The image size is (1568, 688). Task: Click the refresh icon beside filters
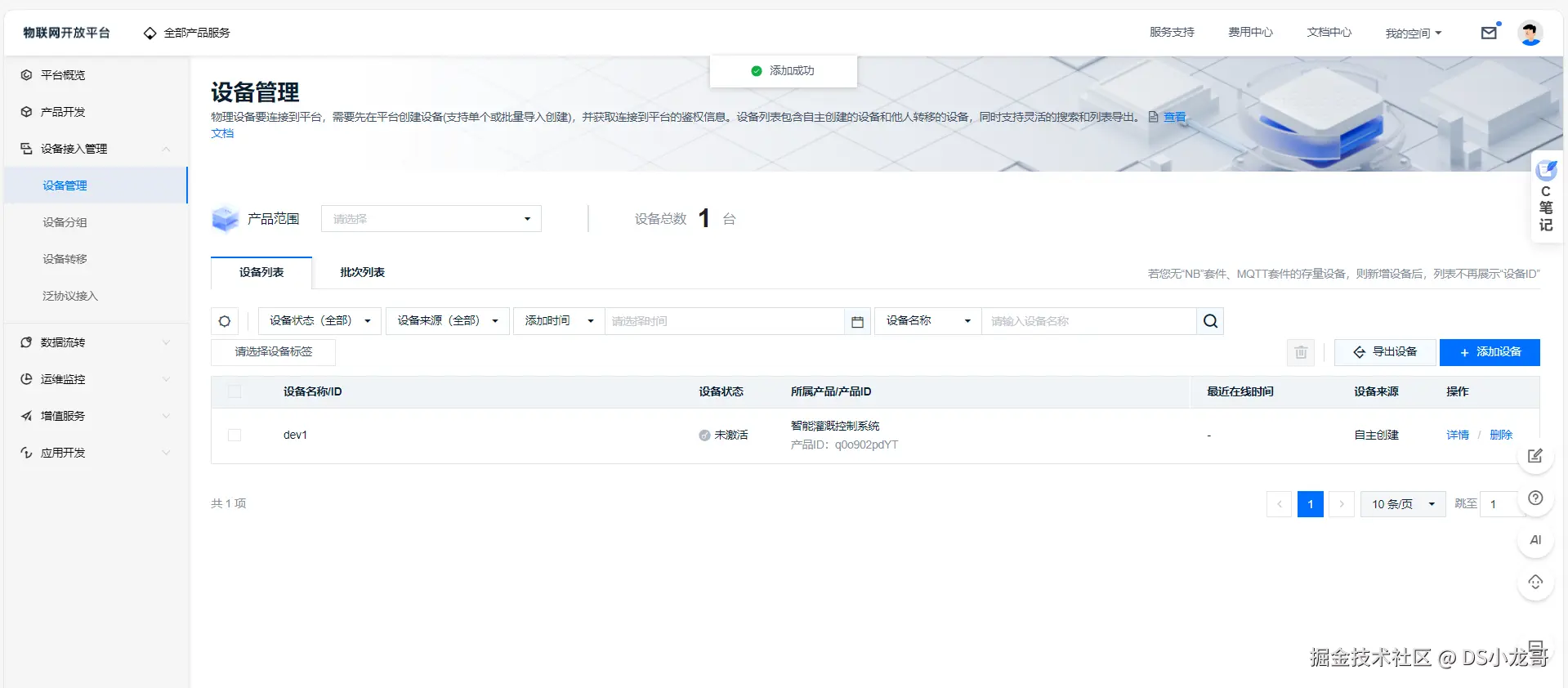pyautogui.click(x=225, y=321)
